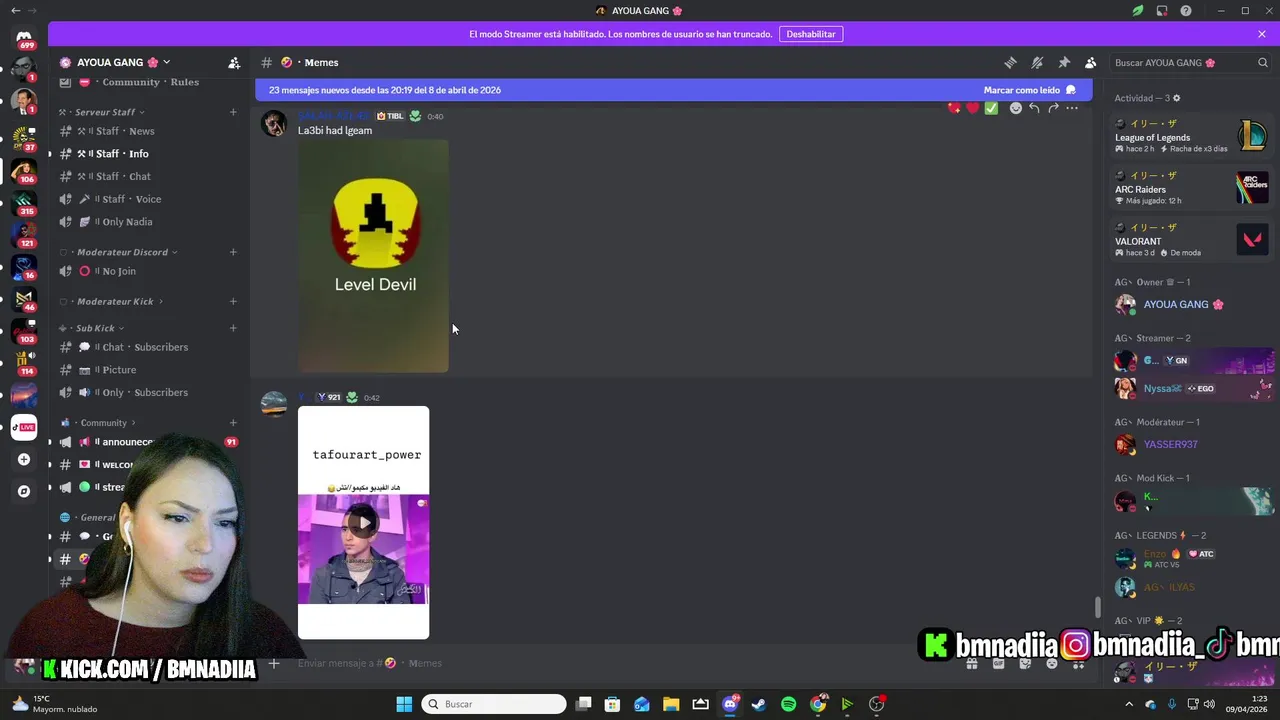Viewport: 1280px width, 720px height.
Task: Click Windows Start button
Action: (404, 704)
